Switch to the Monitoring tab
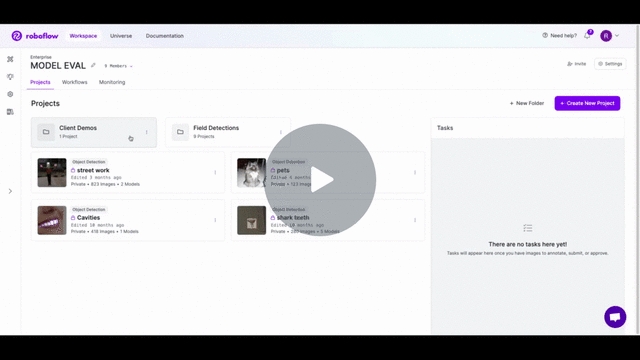This screenshot has height=360, width=640. pyautogui.click(x=112, y=82)
